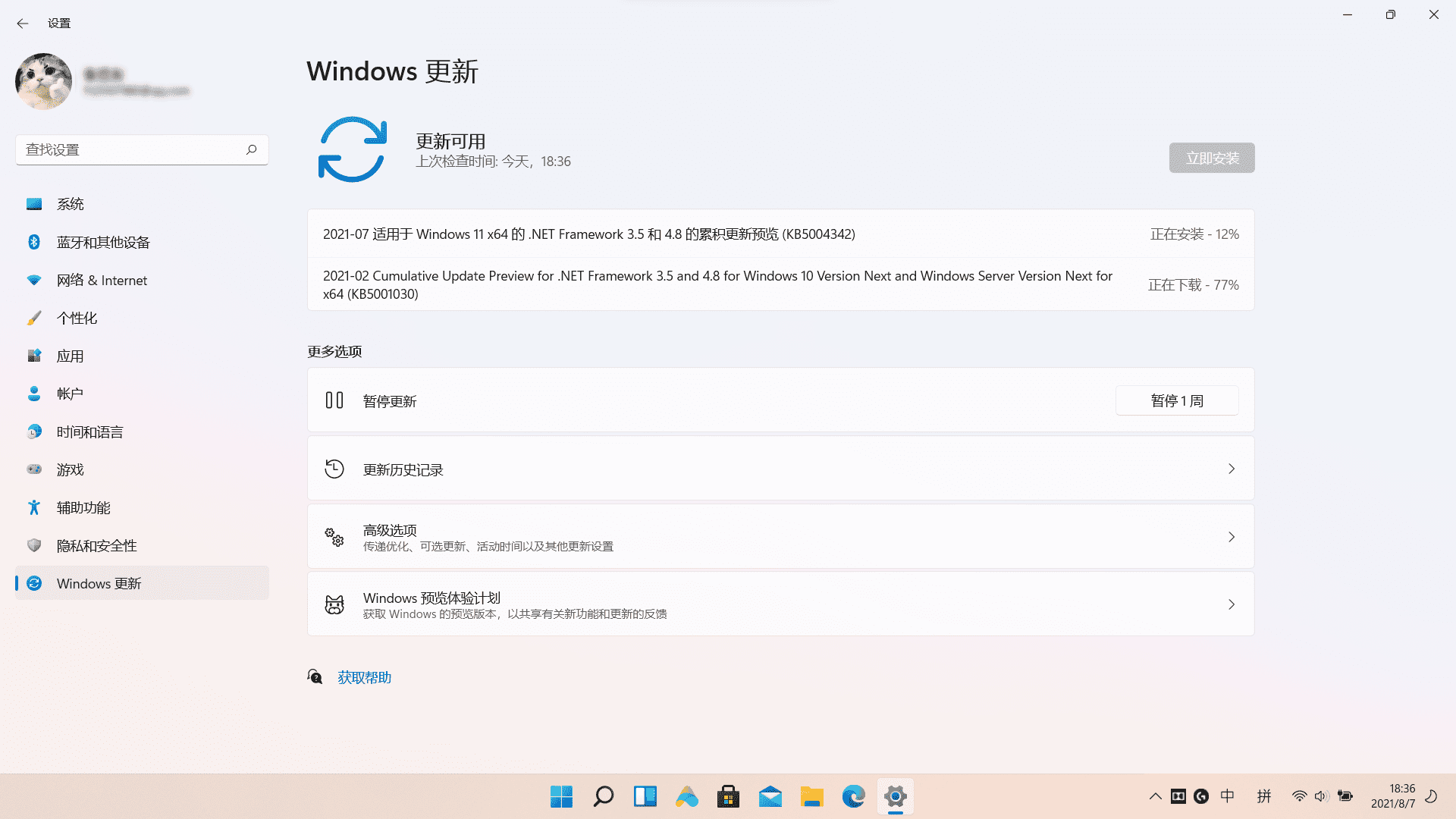This screenshot has width=1456, height=819.
Task: Click the Windows Update sidebar icon
Action: (34, 583)
